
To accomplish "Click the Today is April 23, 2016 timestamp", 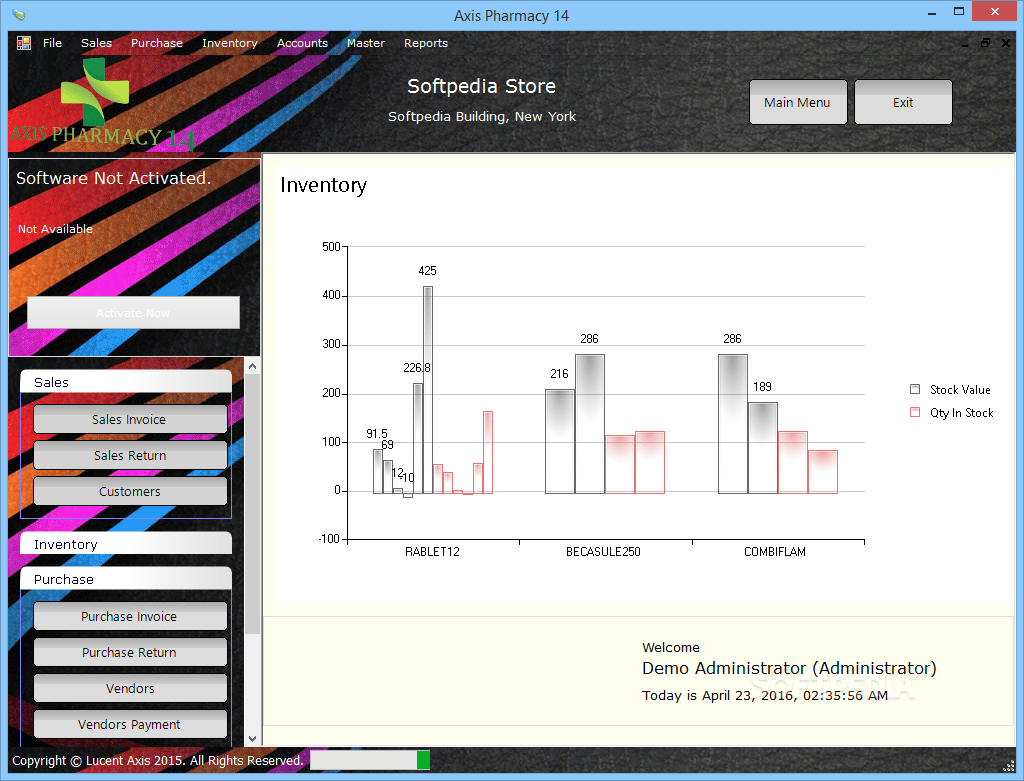I will tap(765, 695).
